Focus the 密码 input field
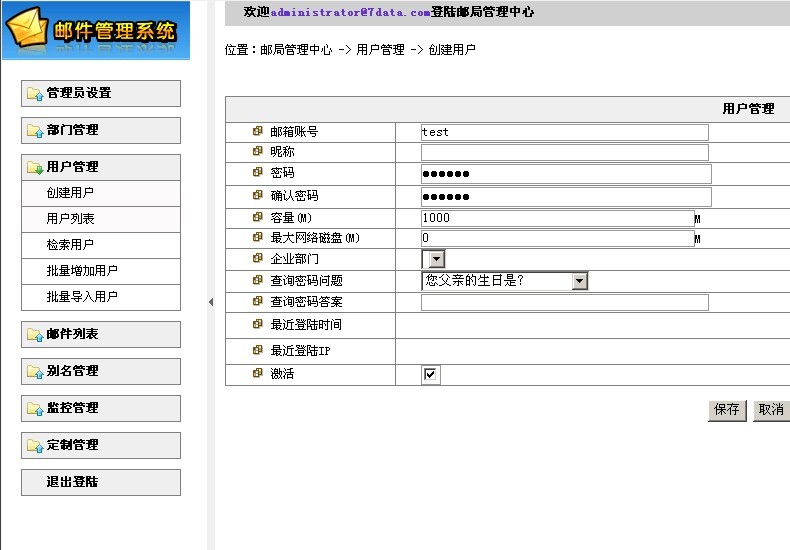The image size is (790, 550). click(x=566, y=174)
